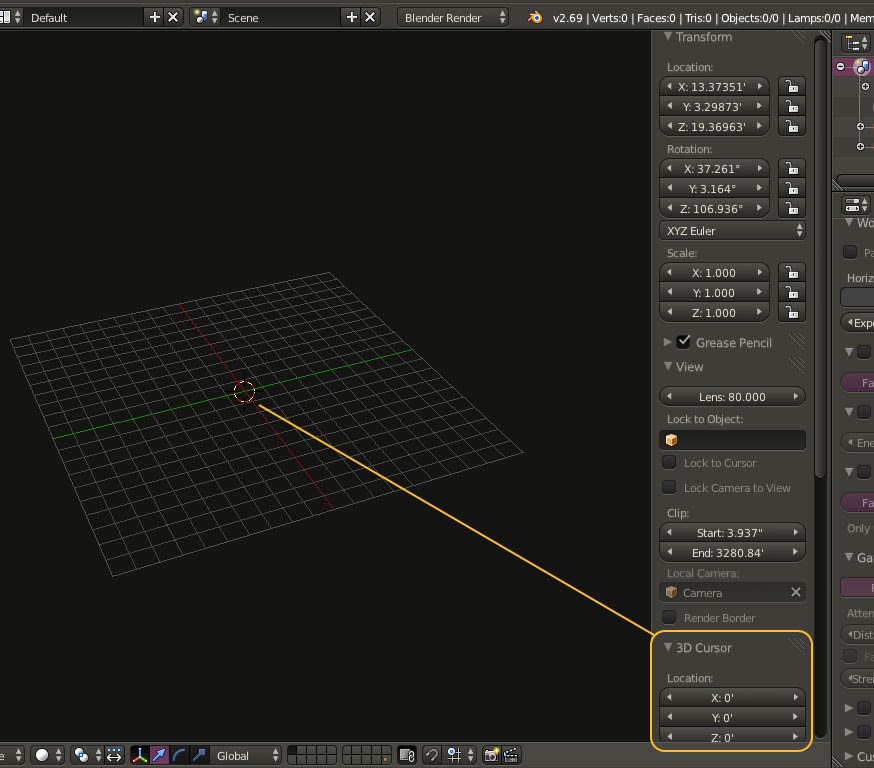Check the Lock Camera to View option

pyautogui.click(x=670, y=488)
